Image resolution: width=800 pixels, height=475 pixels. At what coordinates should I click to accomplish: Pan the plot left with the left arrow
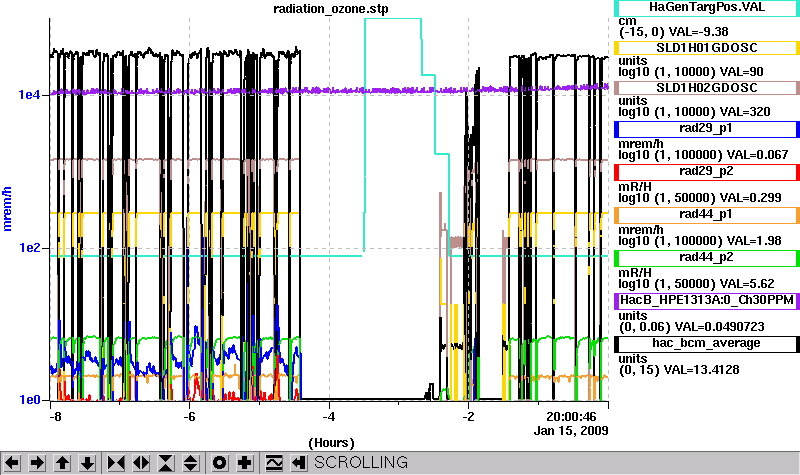pyautogui.click(x=12, y=463)
